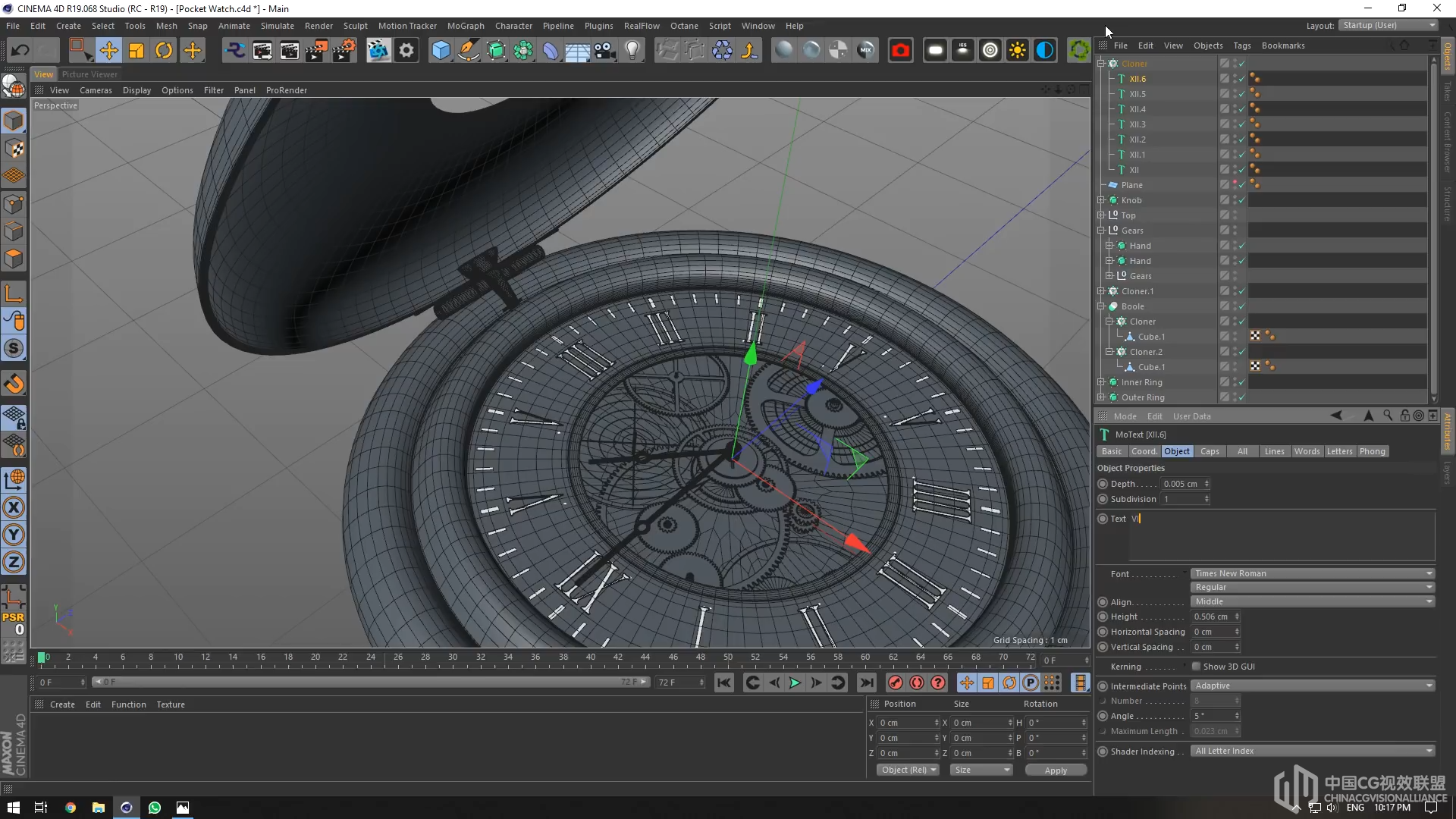Open the Intermediate Points Adaptive dropdown
This screenshot has width=1456, height=819.
[1313, 686]
